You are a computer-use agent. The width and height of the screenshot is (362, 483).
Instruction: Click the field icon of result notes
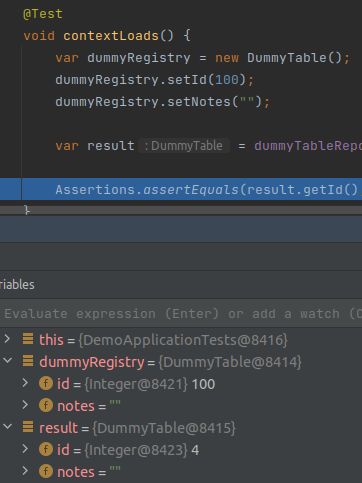tap(46, 471)
